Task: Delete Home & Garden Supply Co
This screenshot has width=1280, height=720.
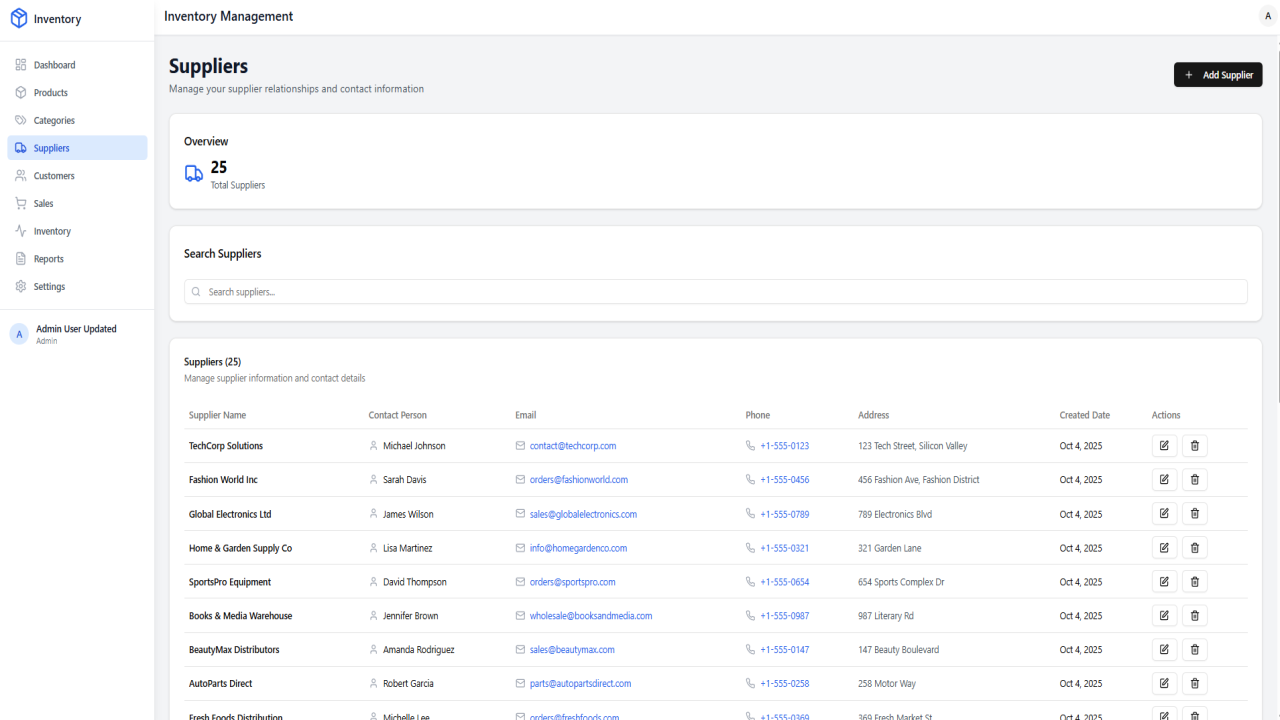Action: (x=1195, y=548)
